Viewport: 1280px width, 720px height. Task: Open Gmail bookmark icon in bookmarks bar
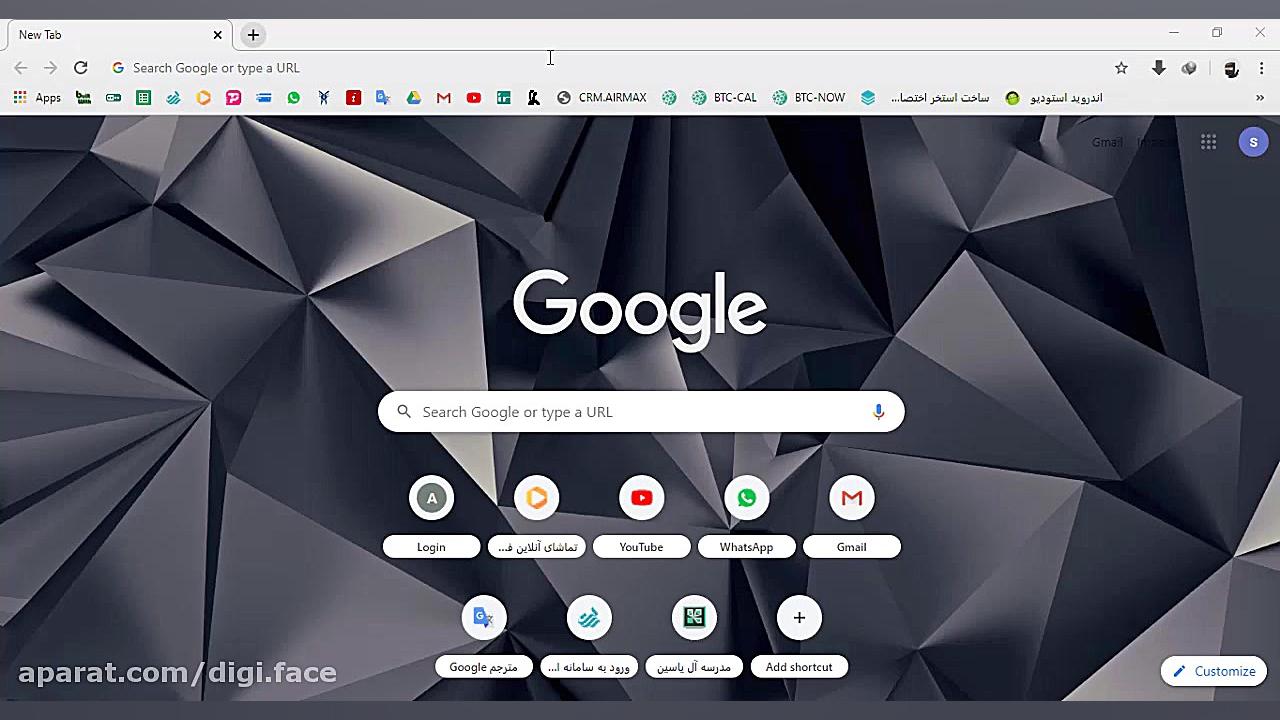coord(444,98)
